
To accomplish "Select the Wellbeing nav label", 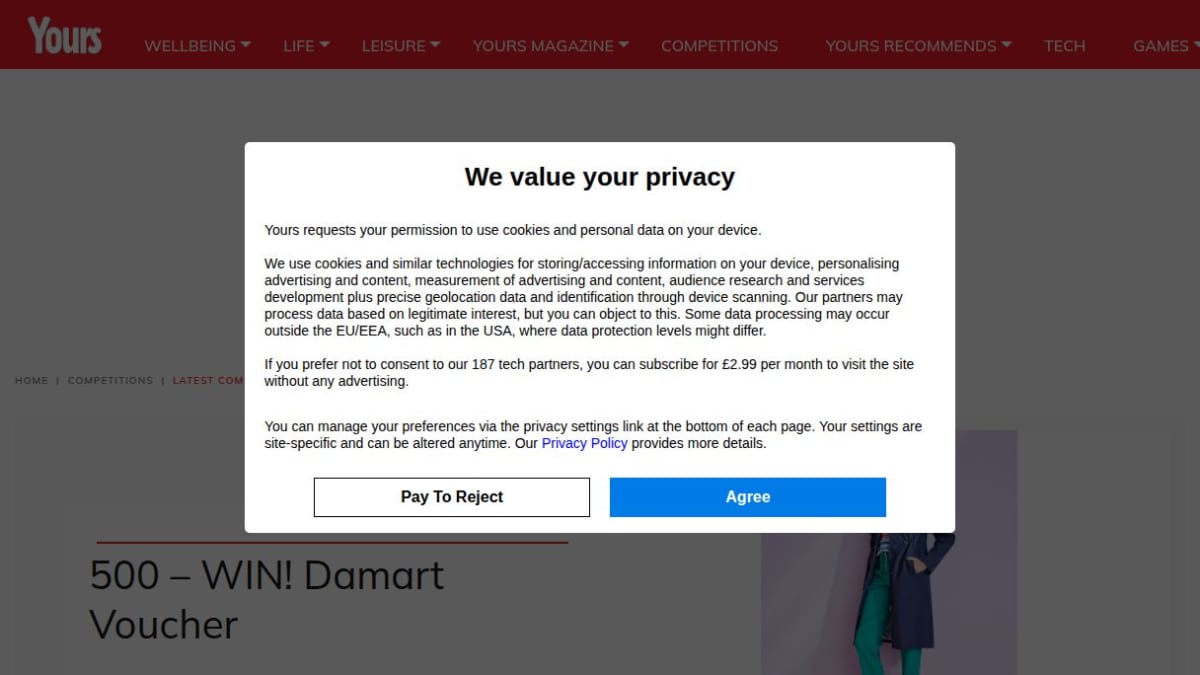I will point(190,46).
